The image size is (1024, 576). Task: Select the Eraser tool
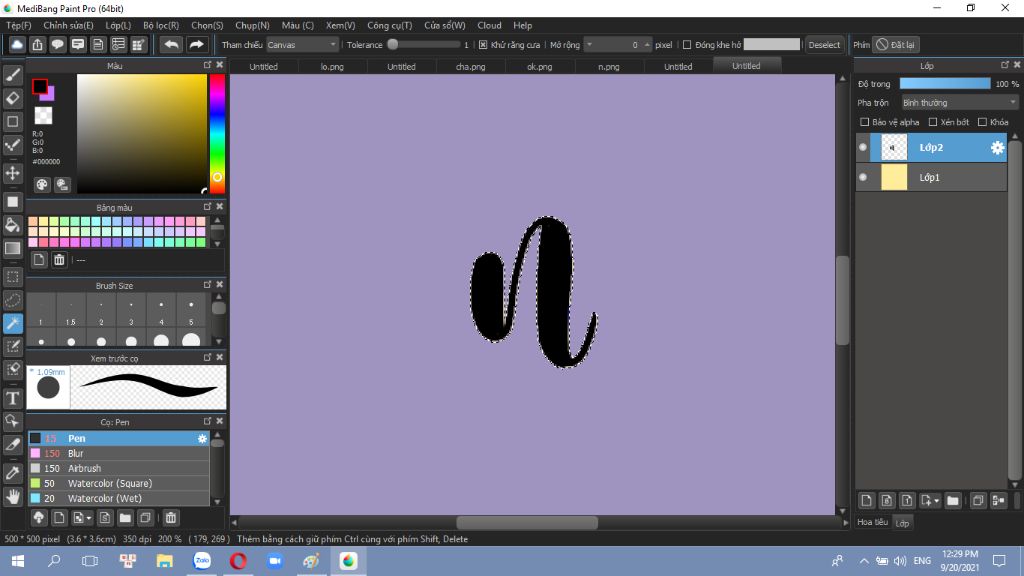[12, 98]
